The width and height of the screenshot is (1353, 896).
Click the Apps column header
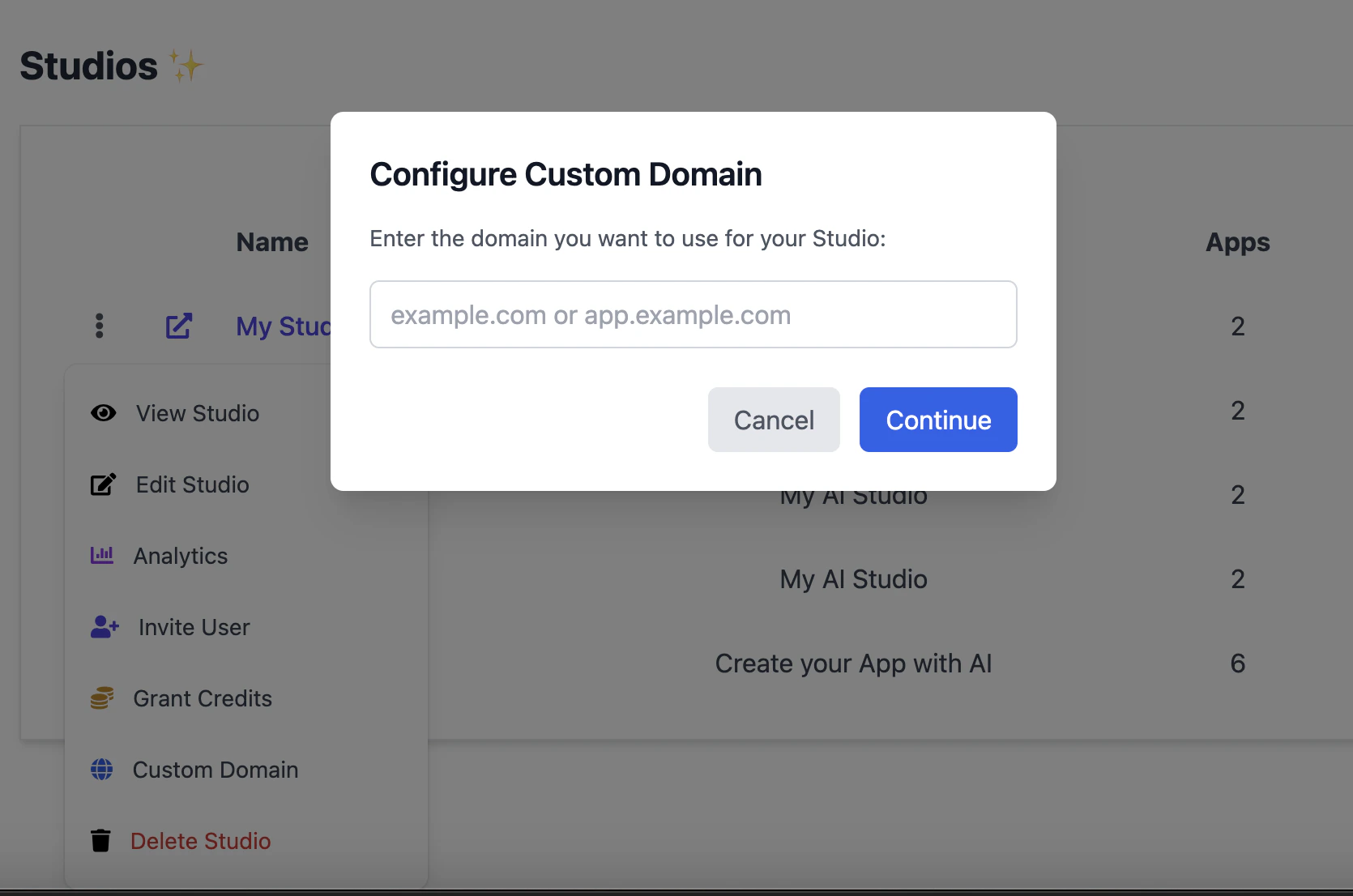point(1237,241)
